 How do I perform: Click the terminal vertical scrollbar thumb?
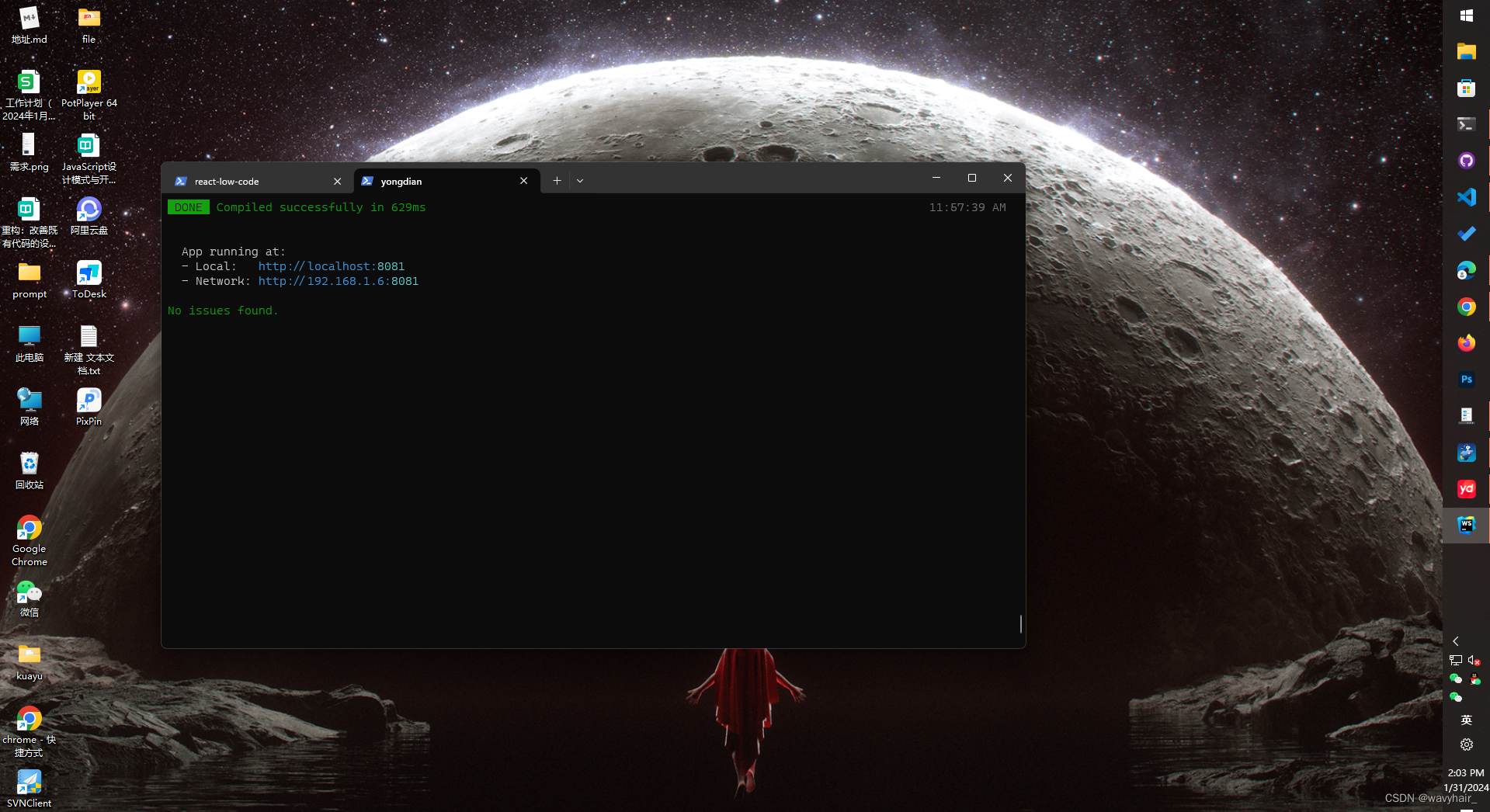pos(1020,623)
